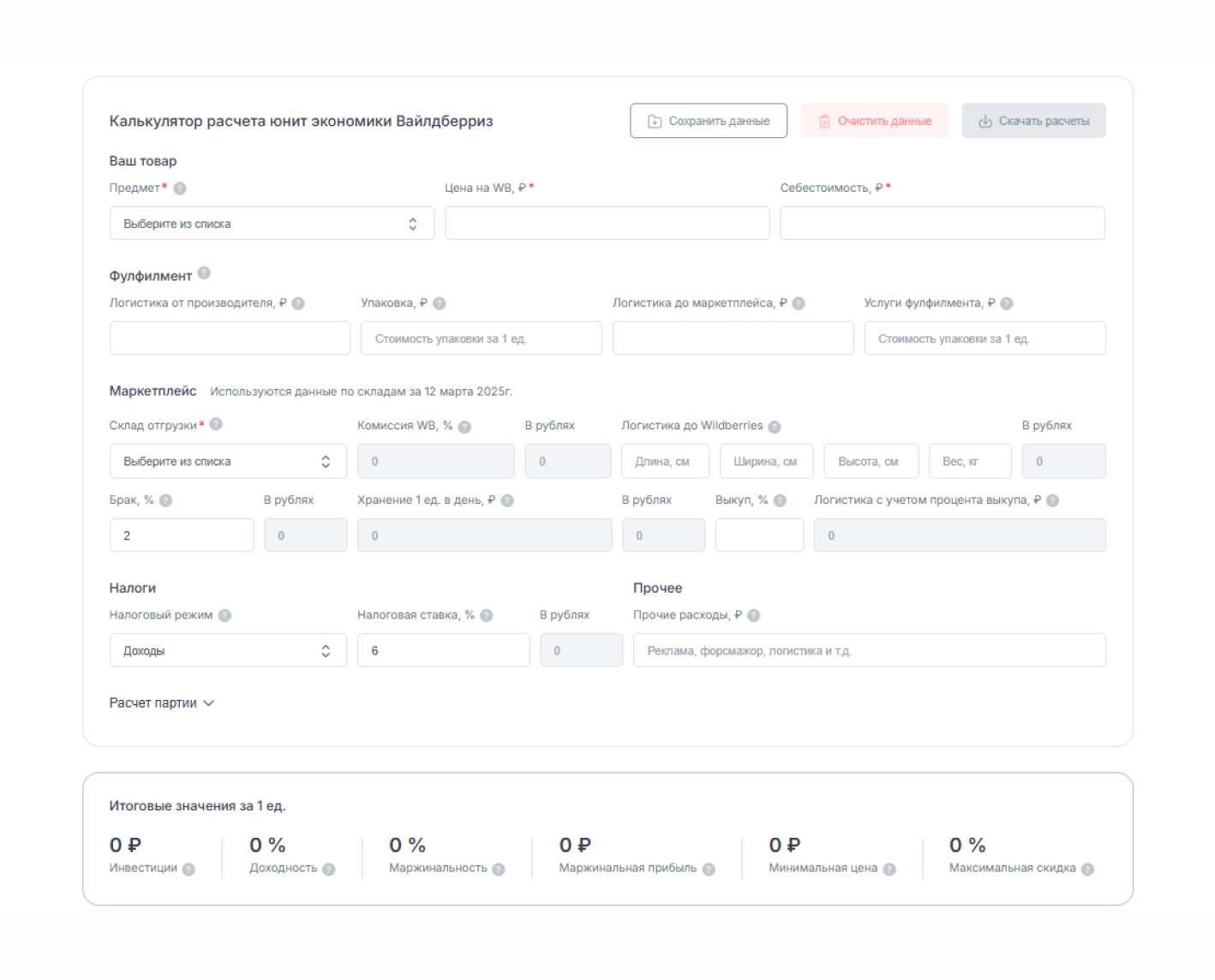Click the Брак, % field with value 2
This screenshot has width=1215, height=980.
click(x=182, y=535)
